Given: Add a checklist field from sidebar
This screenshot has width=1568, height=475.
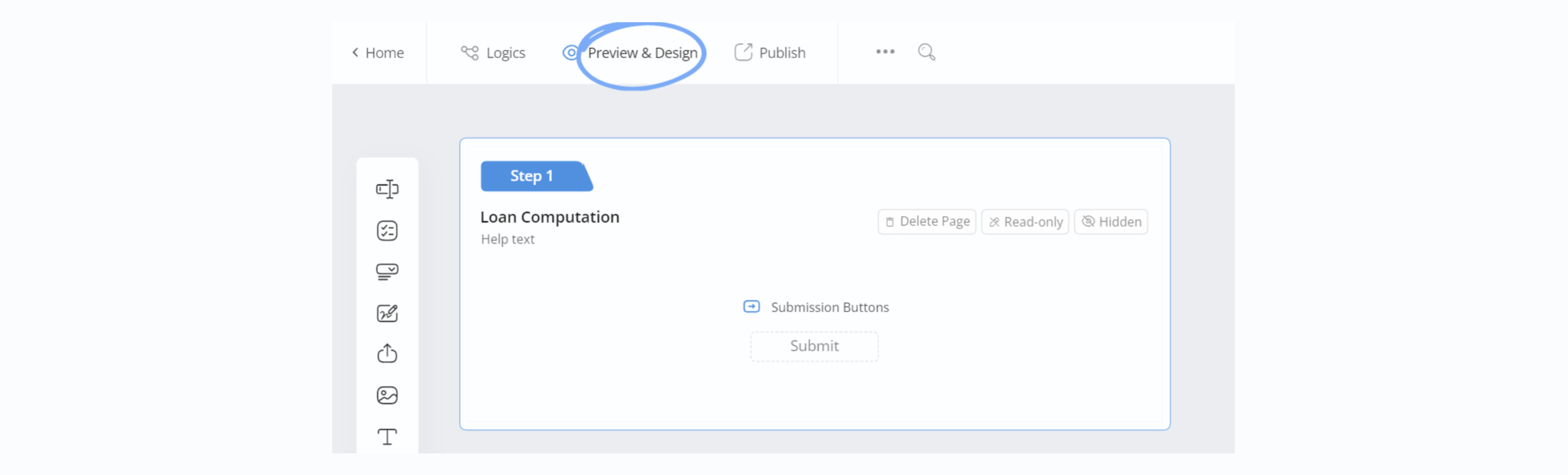Looking at the screenshot, I should [387, 231].
